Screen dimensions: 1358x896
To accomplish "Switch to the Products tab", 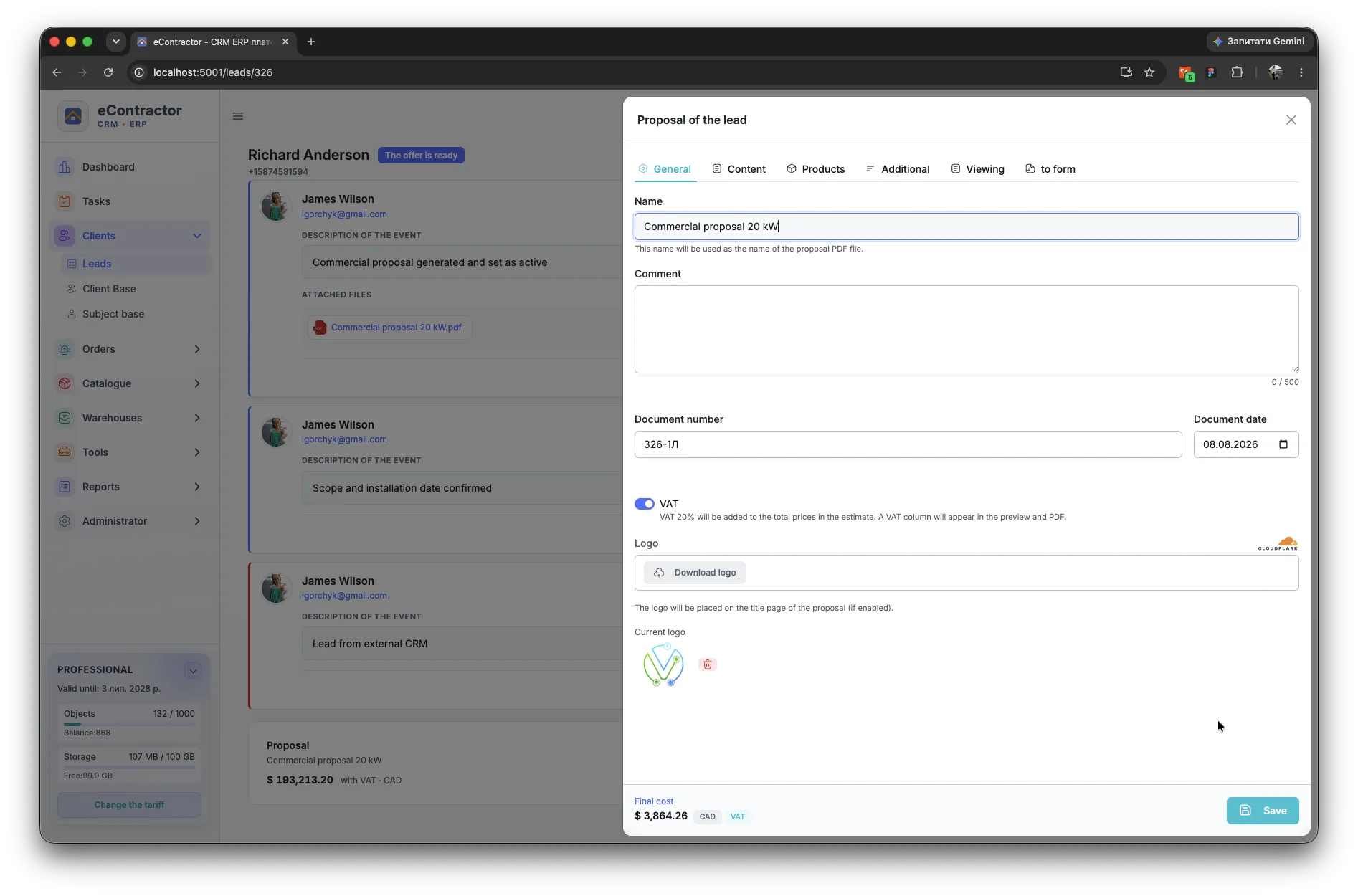I will click(815, 169).
